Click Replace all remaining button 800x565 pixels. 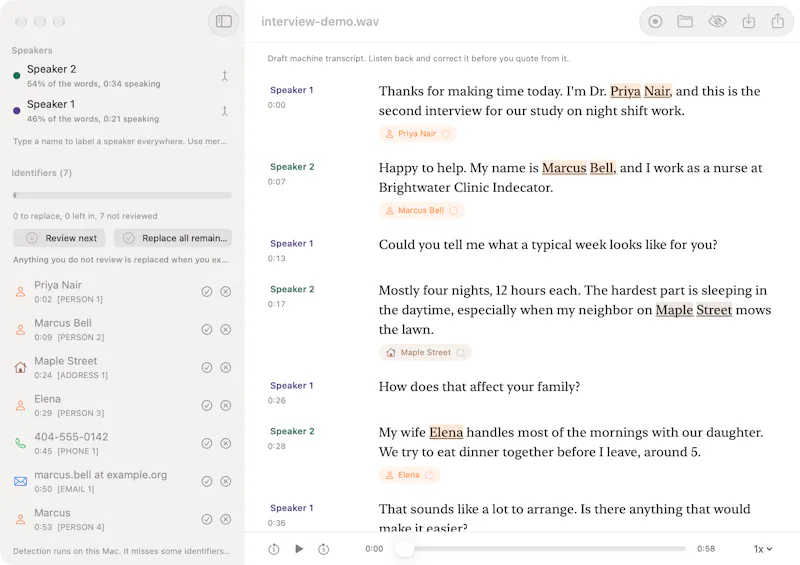173,238
